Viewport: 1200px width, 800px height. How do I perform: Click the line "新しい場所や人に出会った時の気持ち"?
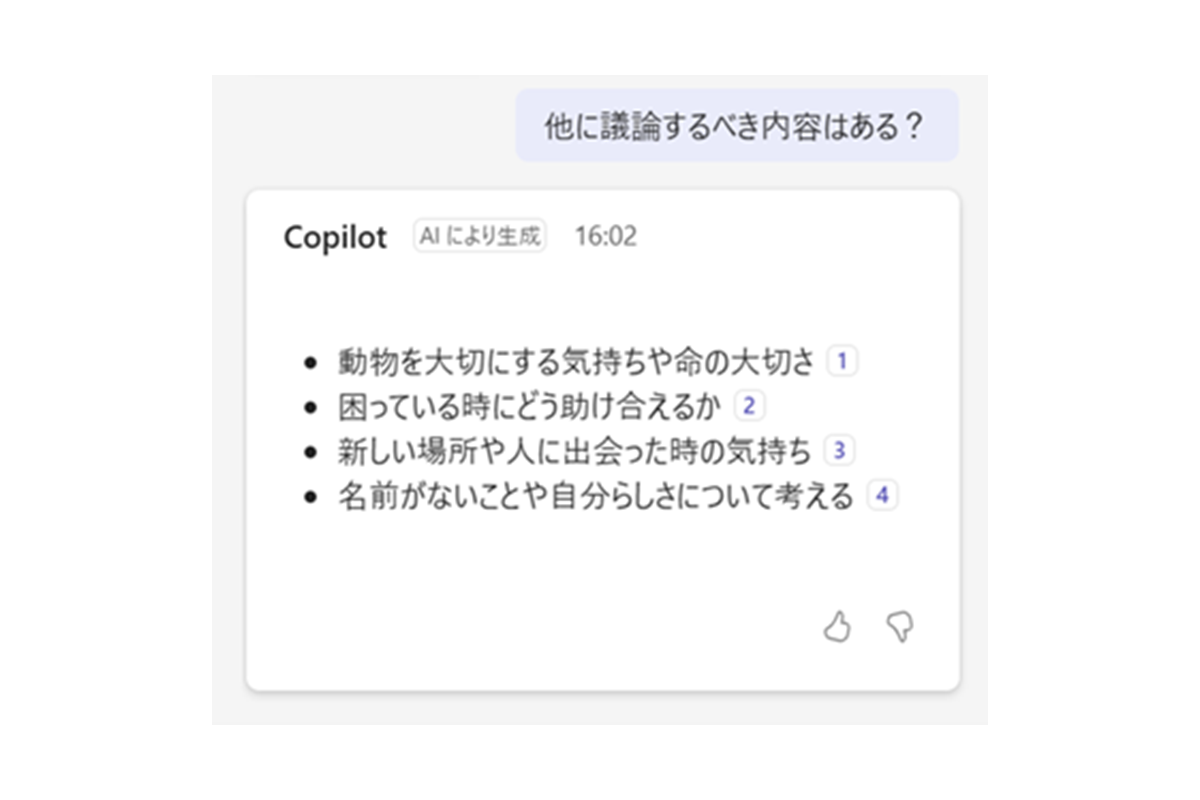coord(575,452)
